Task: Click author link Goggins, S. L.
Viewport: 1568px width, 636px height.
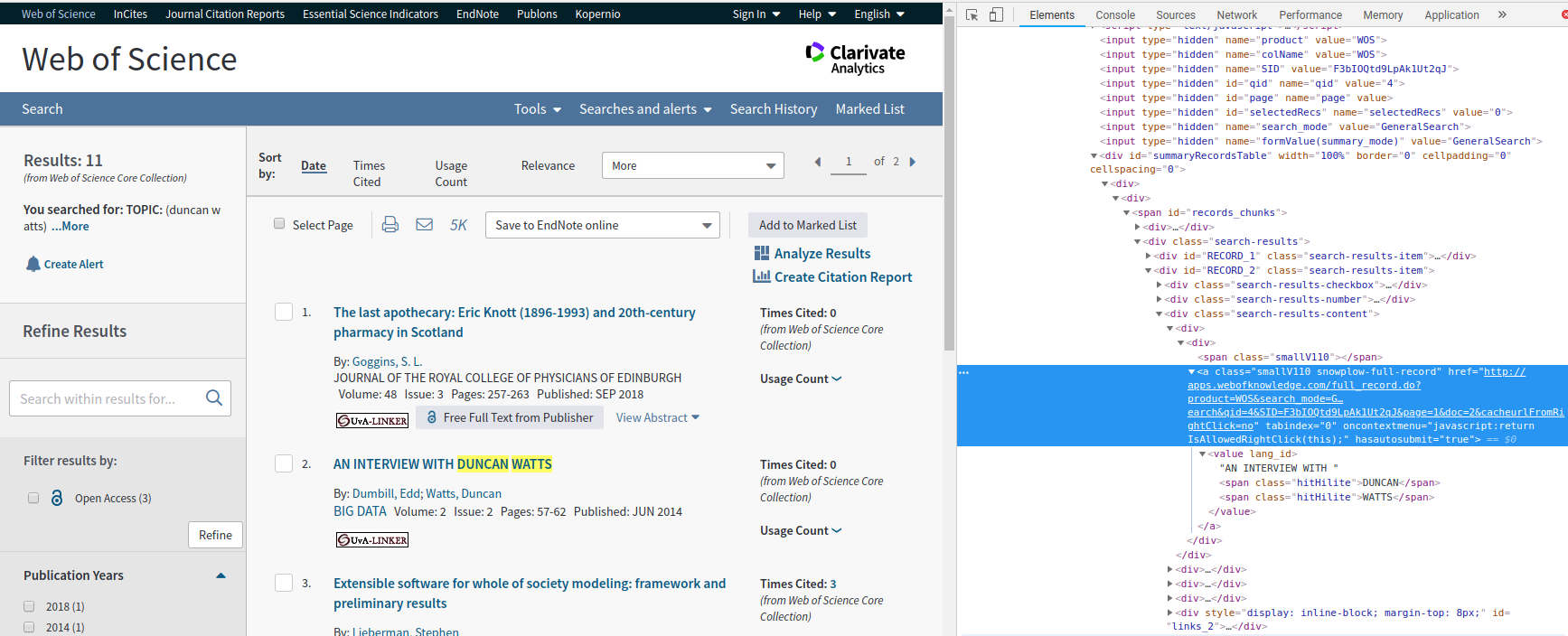Action: coord(387,361)
